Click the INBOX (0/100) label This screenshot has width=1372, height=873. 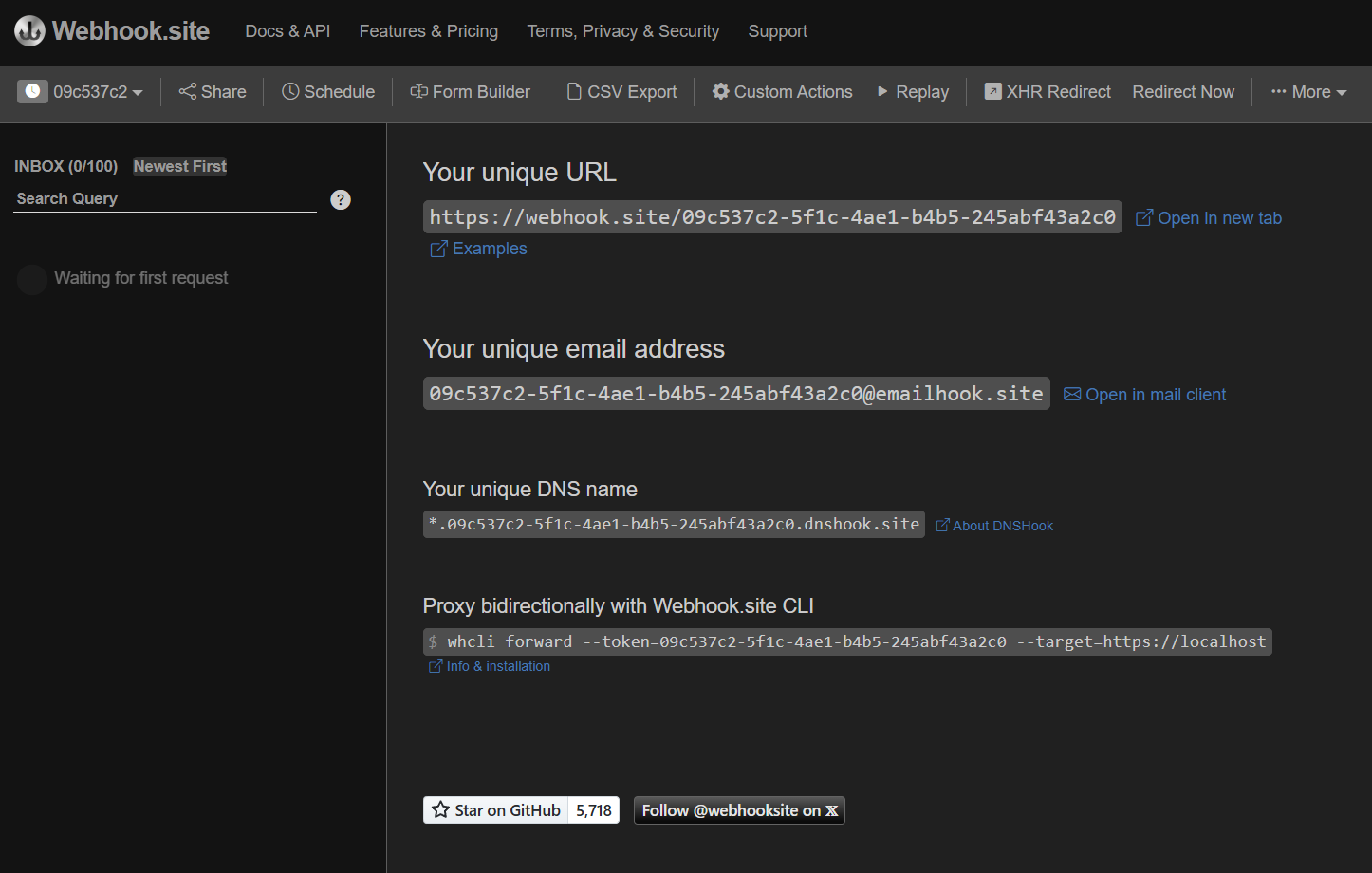tap(66, 166)
